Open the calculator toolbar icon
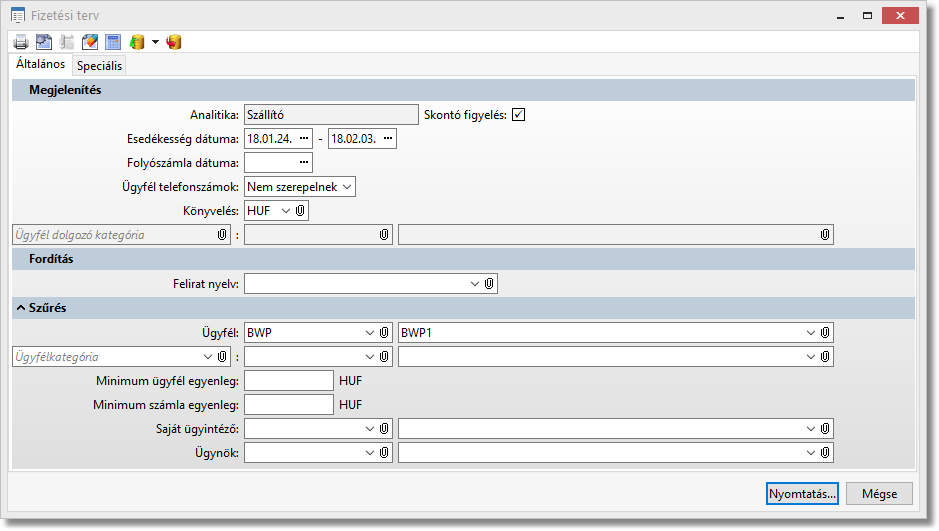 113,42
